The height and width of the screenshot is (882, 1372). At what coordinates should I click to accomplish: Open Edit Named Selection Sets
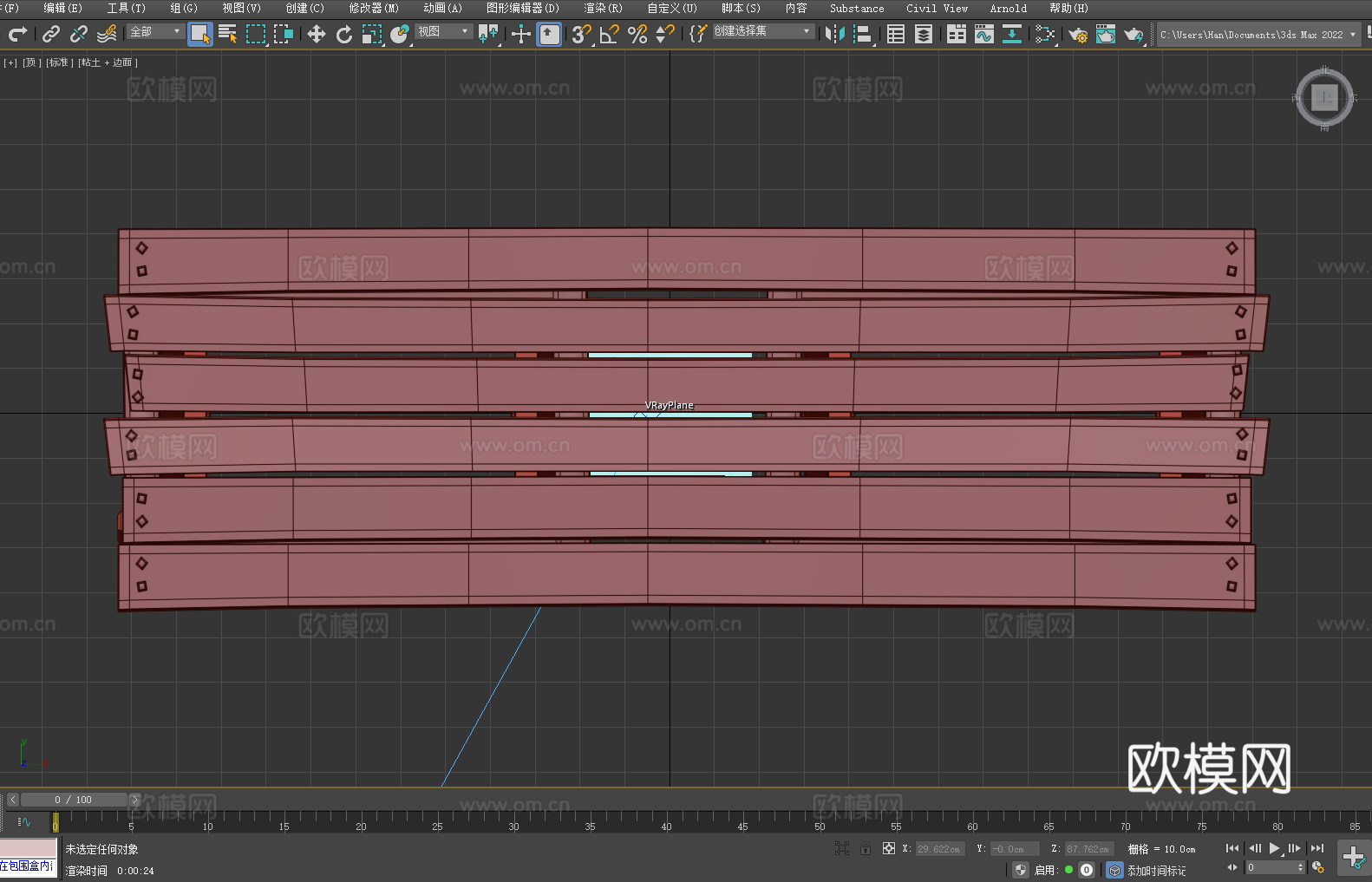coord(697,34)
